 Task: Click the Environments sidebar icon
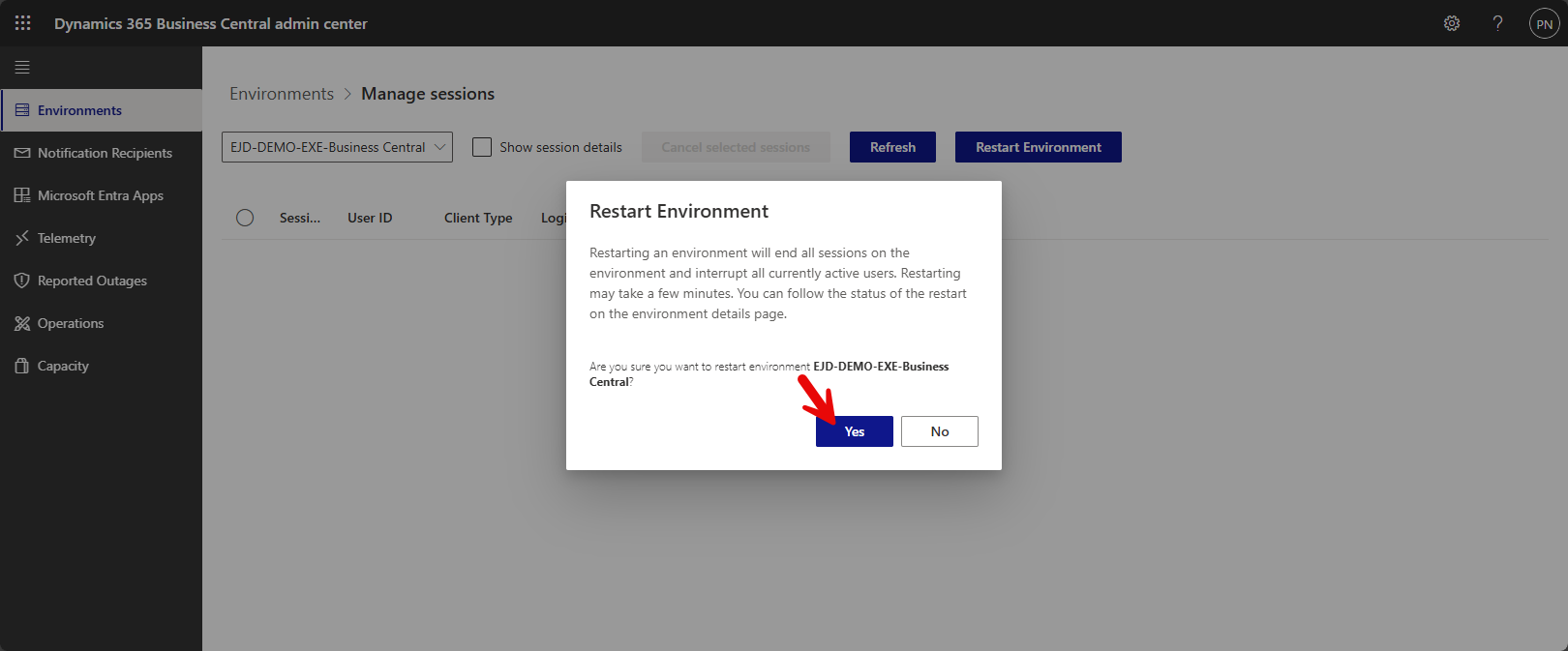point(22,110)
